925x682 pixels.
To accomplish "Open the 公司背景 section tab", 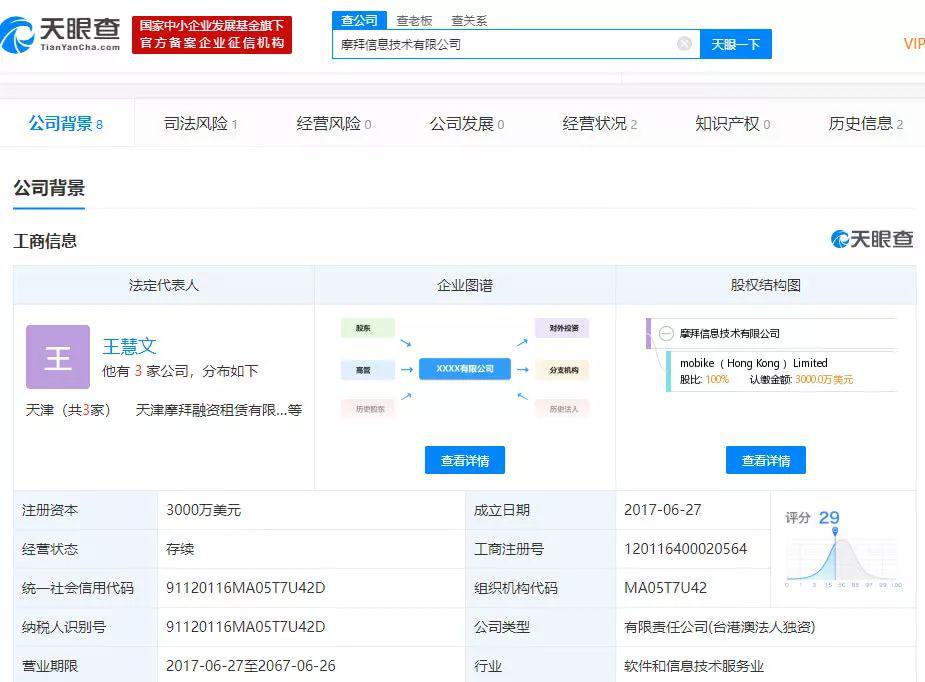I will (65, 123).
